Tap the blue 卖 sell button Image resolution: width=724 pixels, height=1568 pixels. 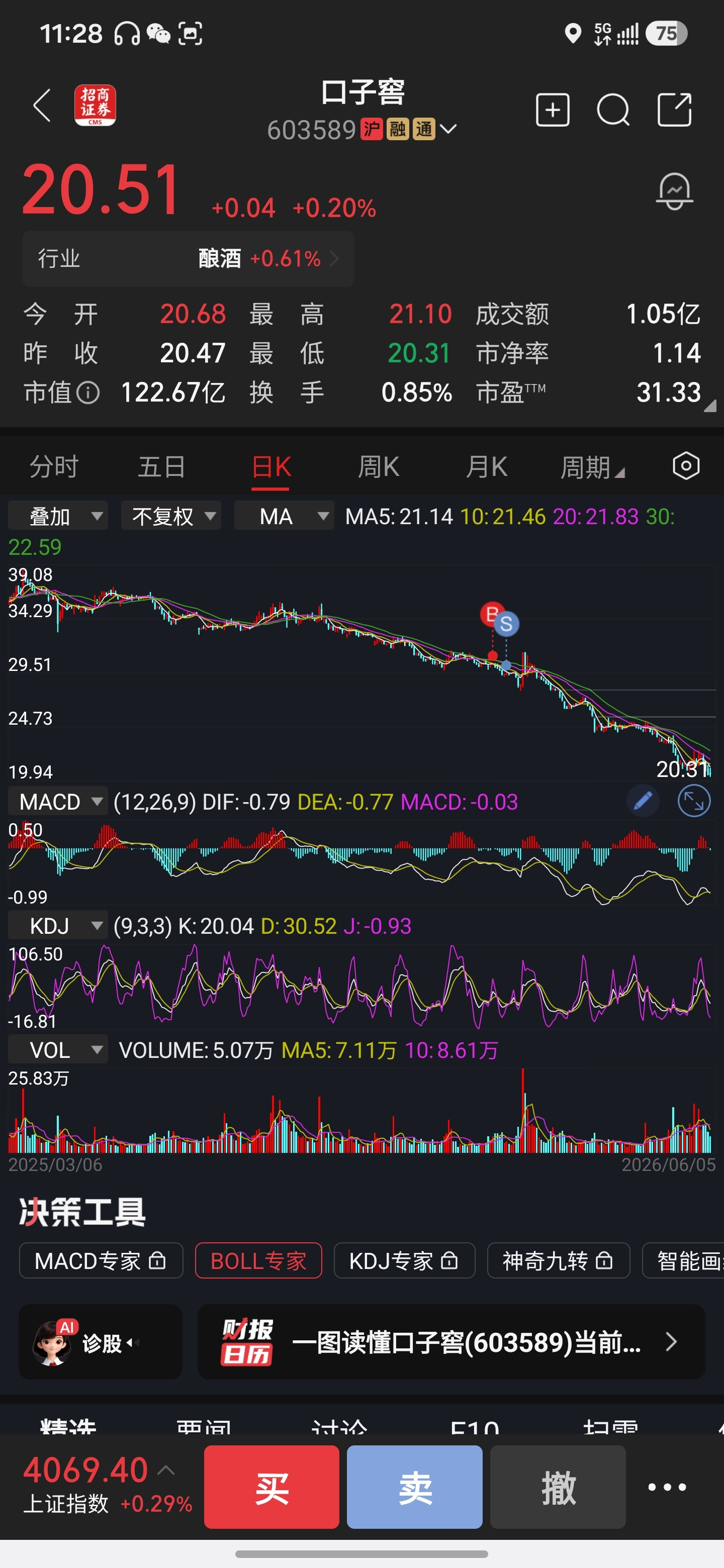tap(415, 1487)
